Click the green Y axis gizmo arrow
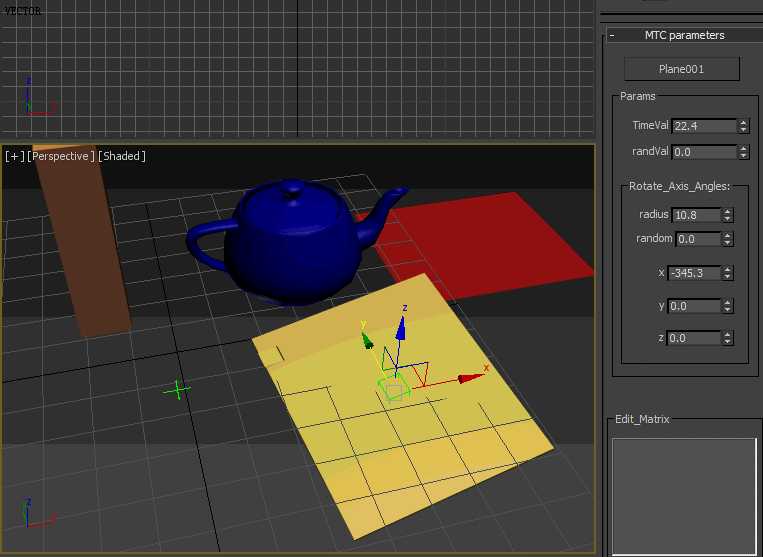The width and height of the screenshot is (763, 557). click(x=367, y=341)
